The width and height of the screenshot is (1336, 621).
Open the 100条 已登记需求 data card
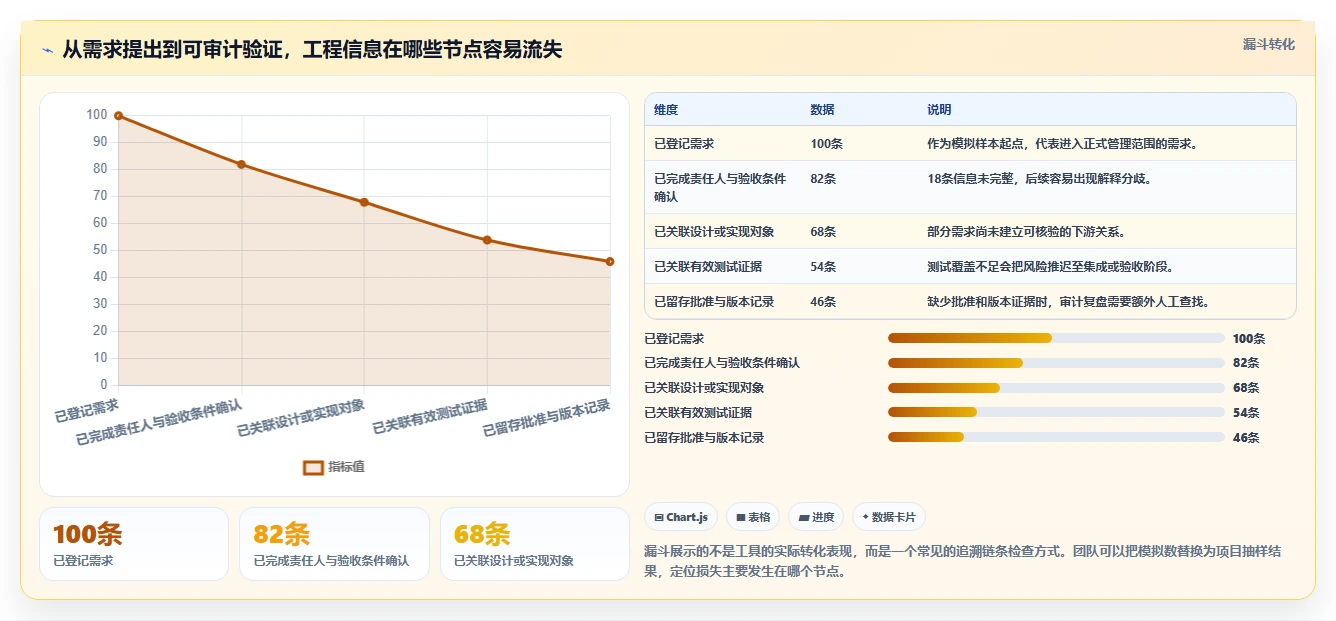point(134,544)
